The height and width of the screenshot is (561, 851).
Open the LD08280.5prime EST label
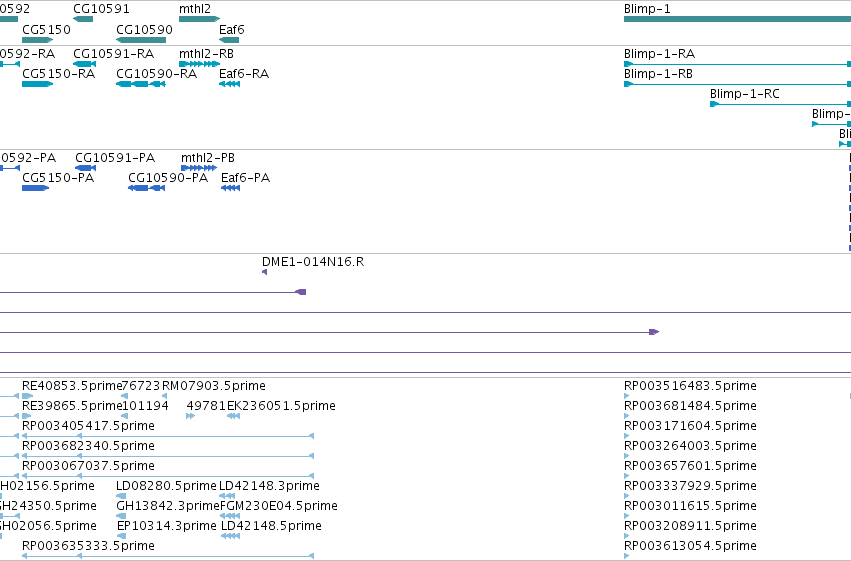point(166,486)
